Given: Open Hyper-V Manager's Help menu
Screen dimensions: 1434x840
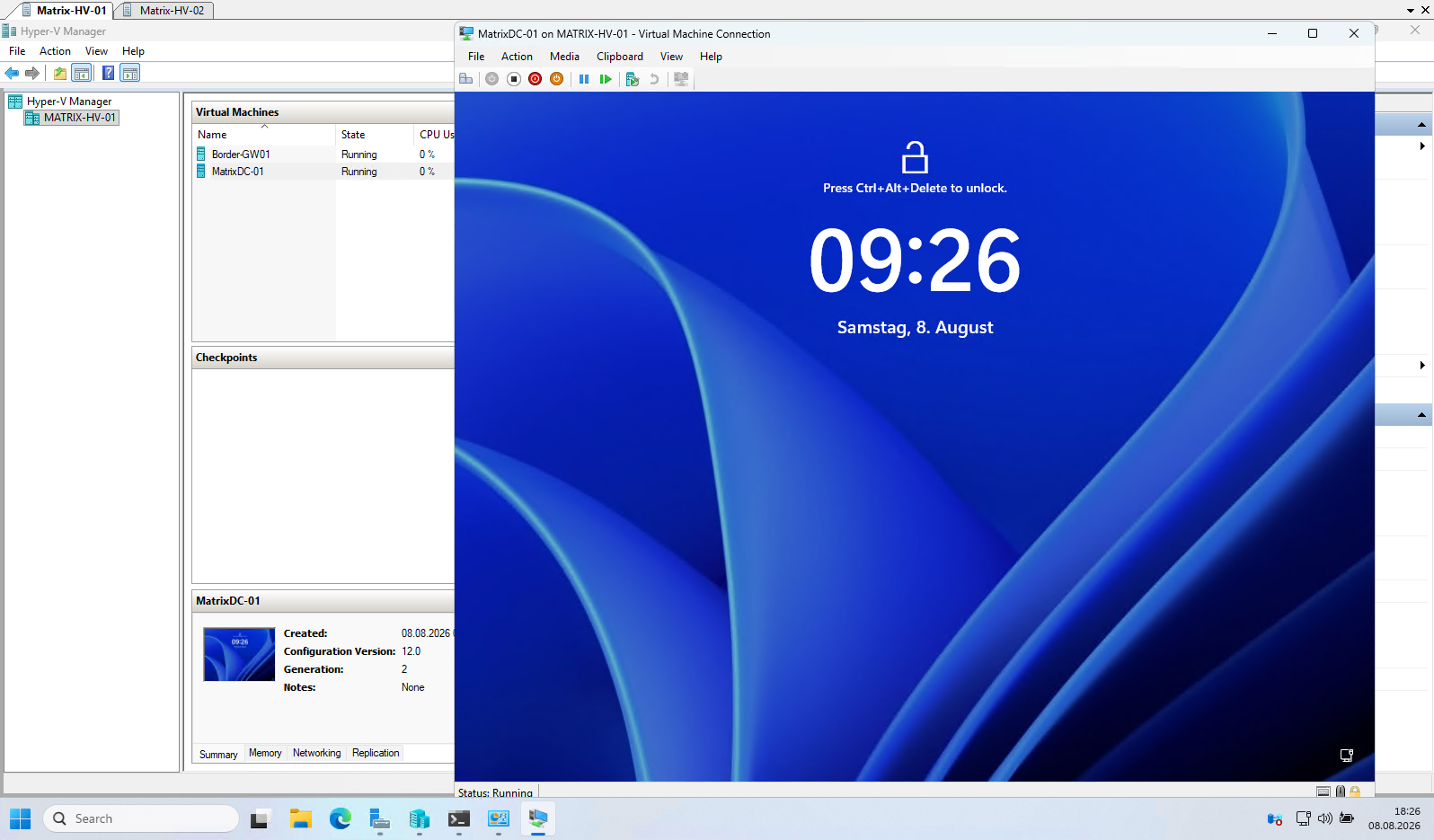Looking at the screenshot, I should [133, 51].
